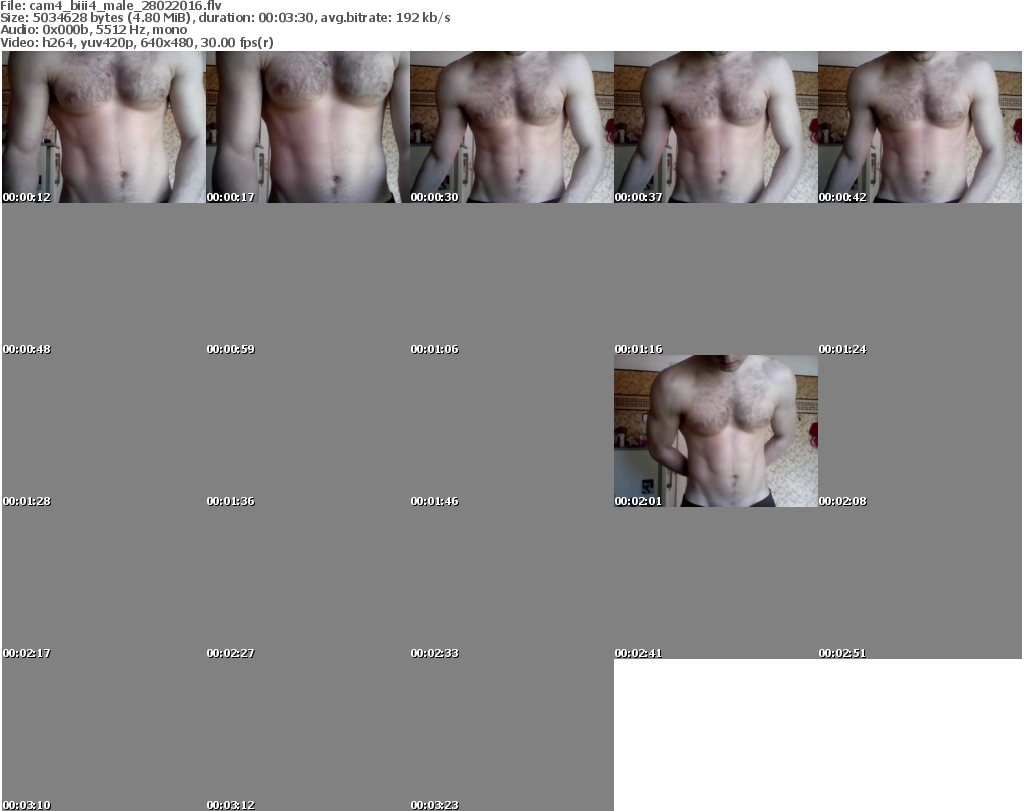The height and width of the screenshot is (811, 1024).
Task: Select the 00:01:36 timestamp label
Action: point(231,501)
